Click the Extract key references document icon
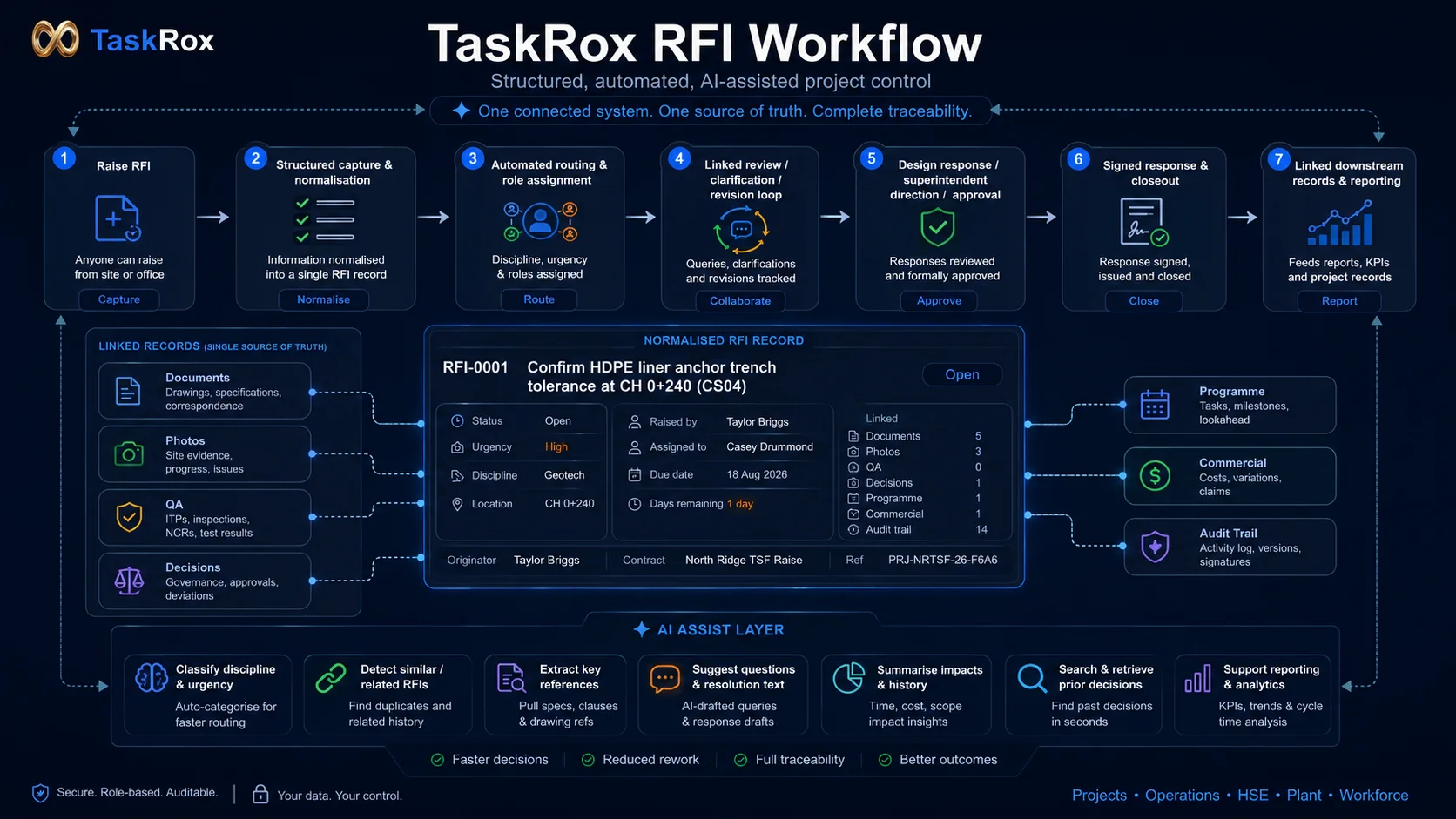1456x819 pixels. 511,677
